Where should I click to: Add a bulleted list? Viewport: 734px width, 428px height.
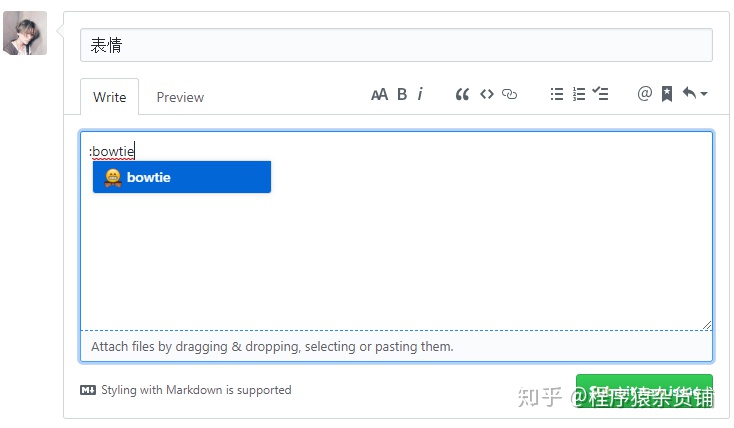[x=557, y=95]
